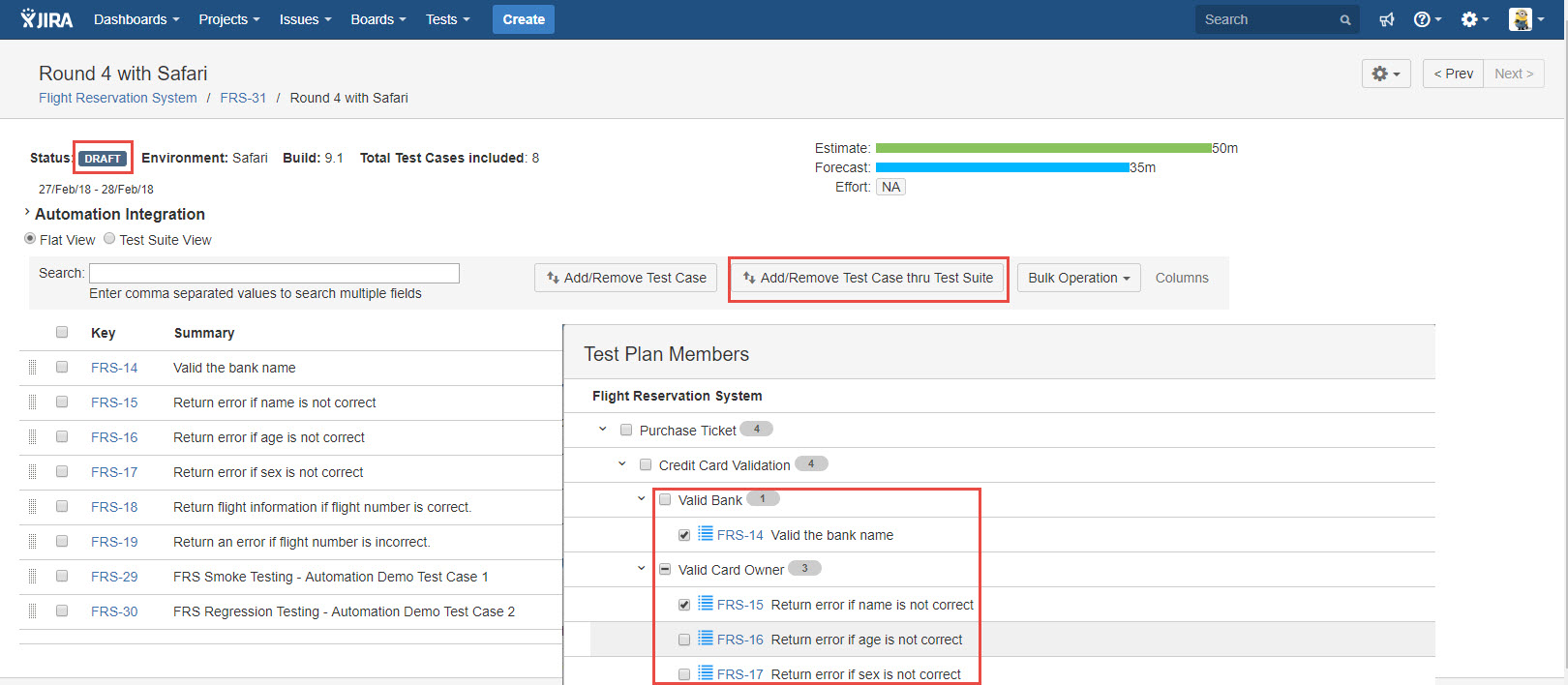Image resolution: width=1568 pixels, height=685 pixels.
Task: Tick the select-all checkbox in table header
Action: (x=62, y=332)
